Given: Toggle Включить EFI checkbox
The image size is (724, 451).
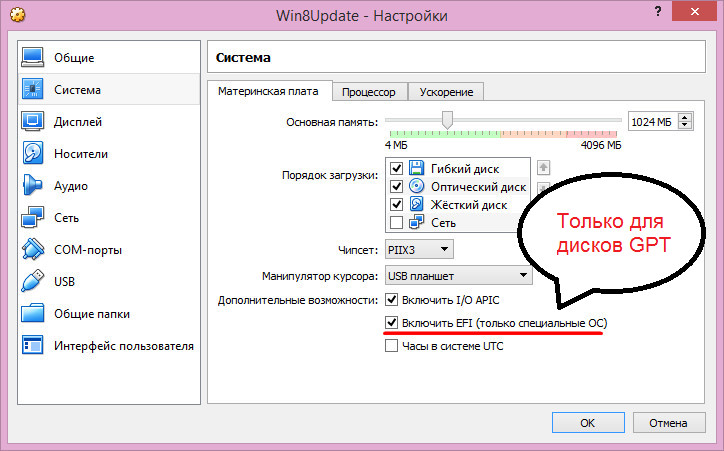Looking at the screenshot, I should [x=392, y=322].
